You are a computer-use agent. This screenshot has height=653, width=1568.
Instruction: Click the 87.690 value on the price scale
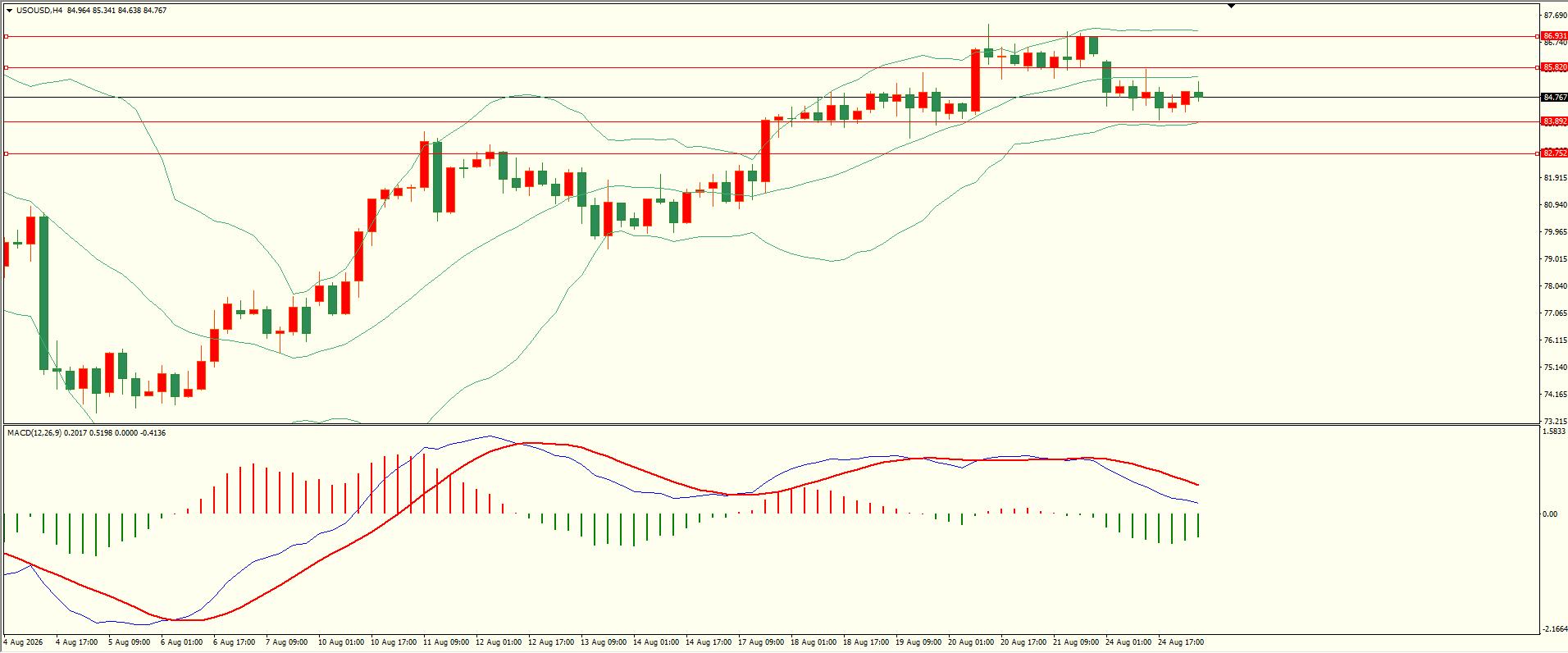(x=1555, y=16)
